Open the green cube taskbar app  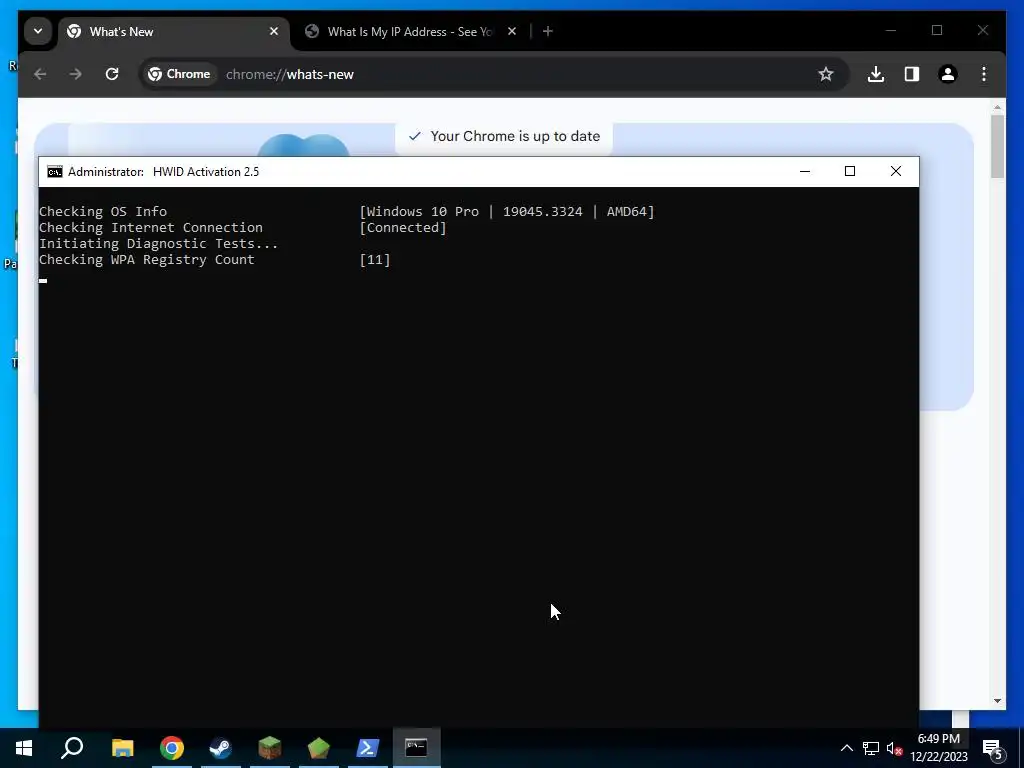coord(319,748)
